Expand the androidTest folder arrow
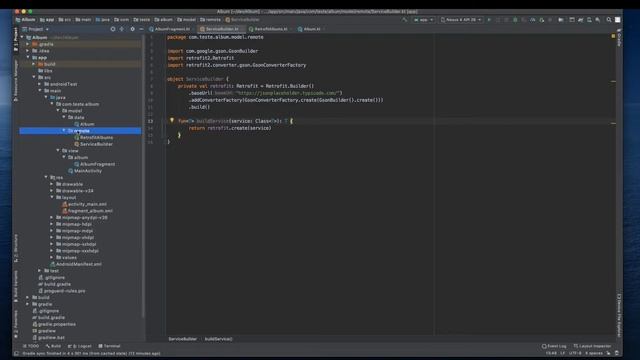The width and height of the screenshot is (640, 360). click(40, 84)
